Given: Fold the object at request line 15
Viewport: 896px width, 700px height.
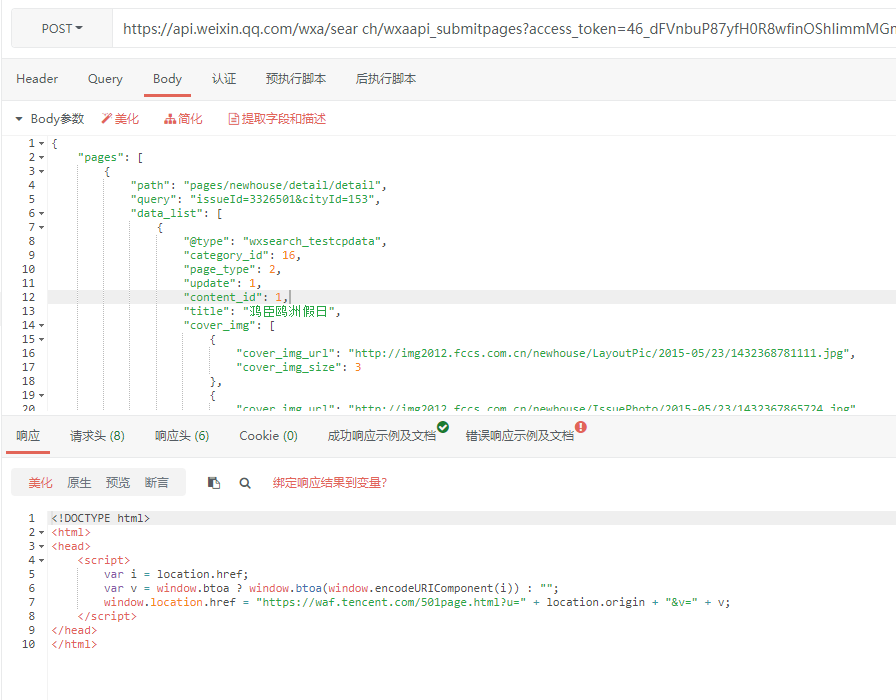Looking at the screenshot, I should [42, 339].
